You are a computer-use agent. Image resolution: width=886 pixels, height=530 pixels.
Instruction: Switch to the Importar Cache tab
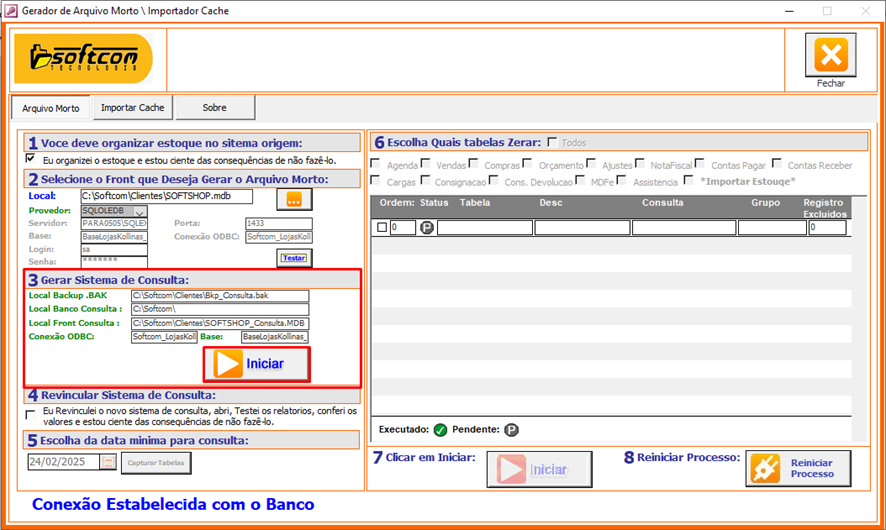pyautogui.click(x=133, y=107)
